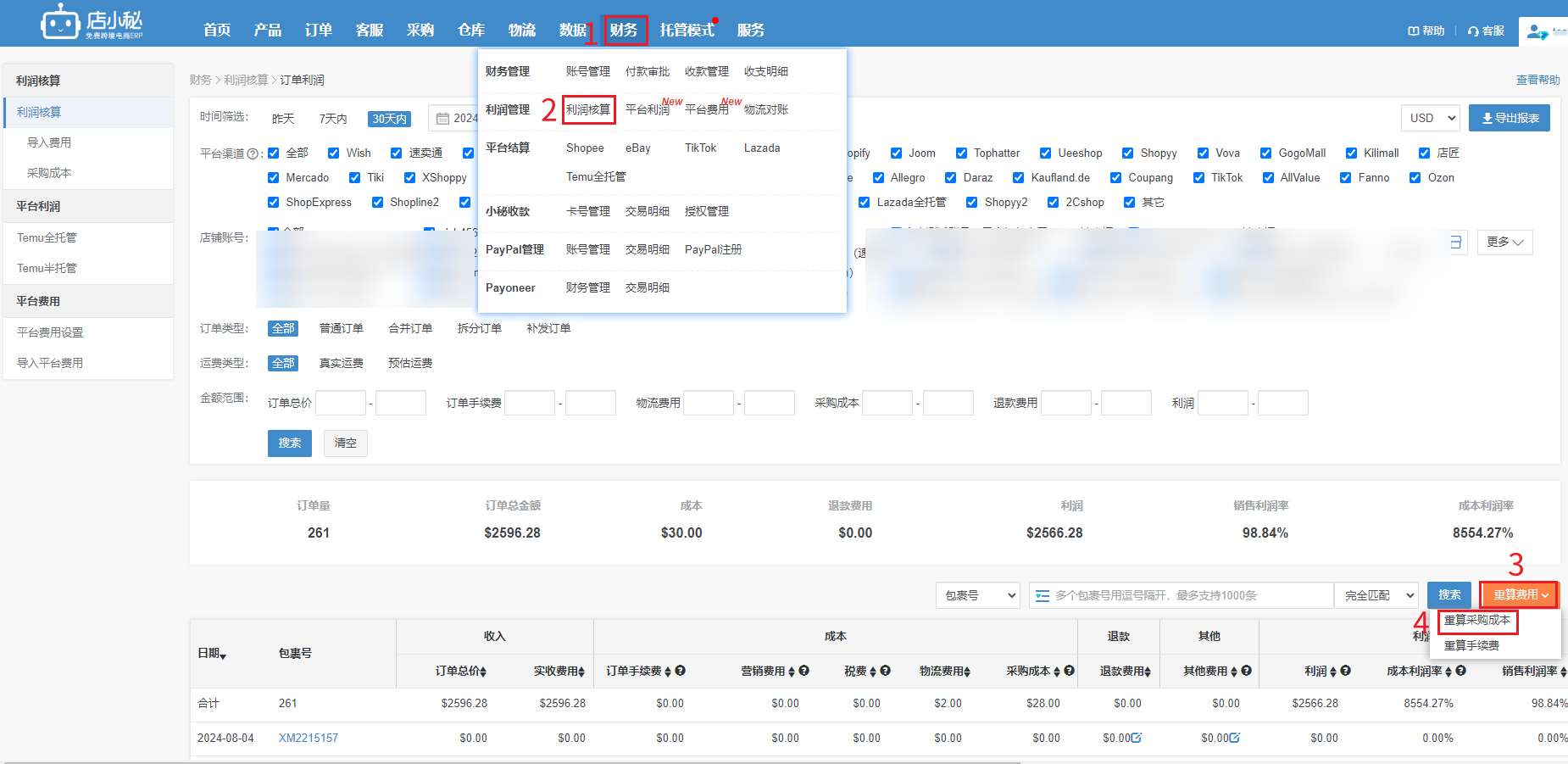This screenshot has height=764, width=1568.
Task: Select 合并订单 order type
Action: [x=410, y=328]
